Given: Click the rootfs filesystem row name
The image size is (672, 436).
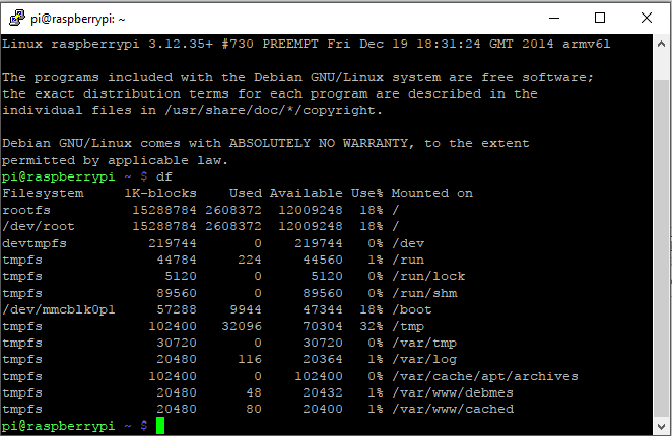Looking at the screenshot, I should [26, 210].
